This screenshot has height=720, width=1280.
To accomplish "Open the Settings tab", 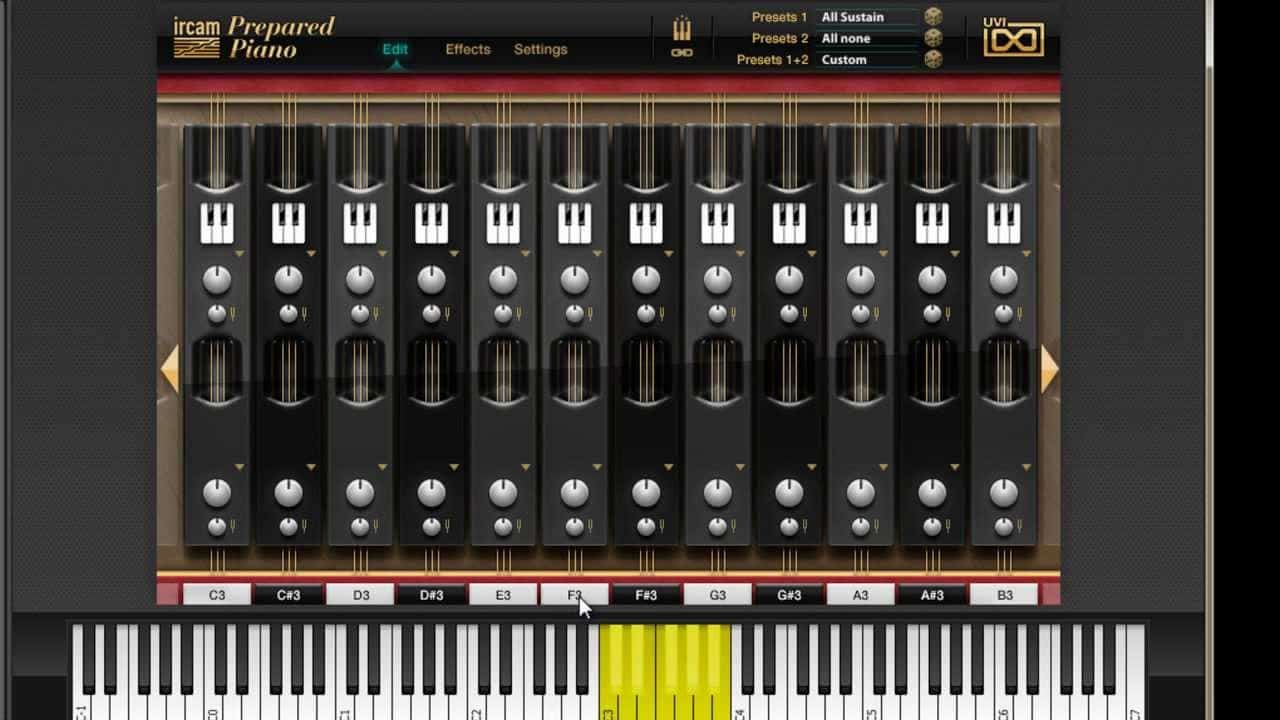I will click(x=540, y=49).
